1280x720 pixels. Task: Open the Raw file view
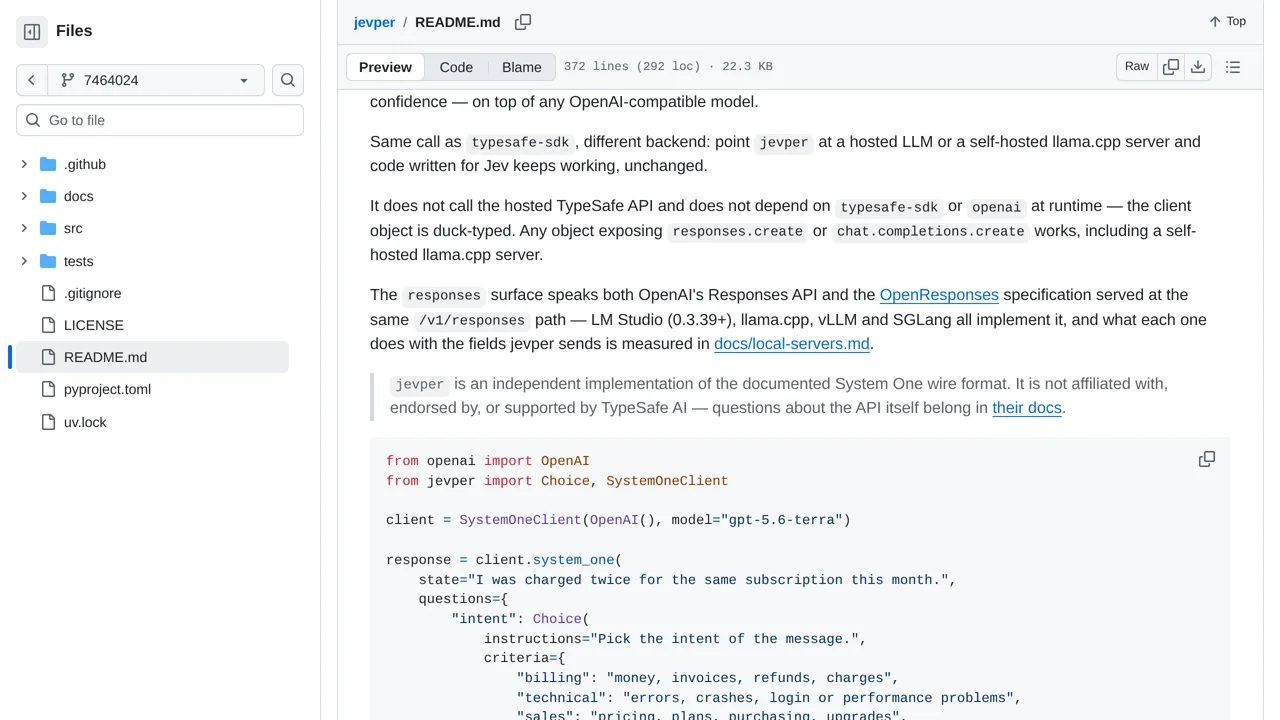[x=1137, y=67]
